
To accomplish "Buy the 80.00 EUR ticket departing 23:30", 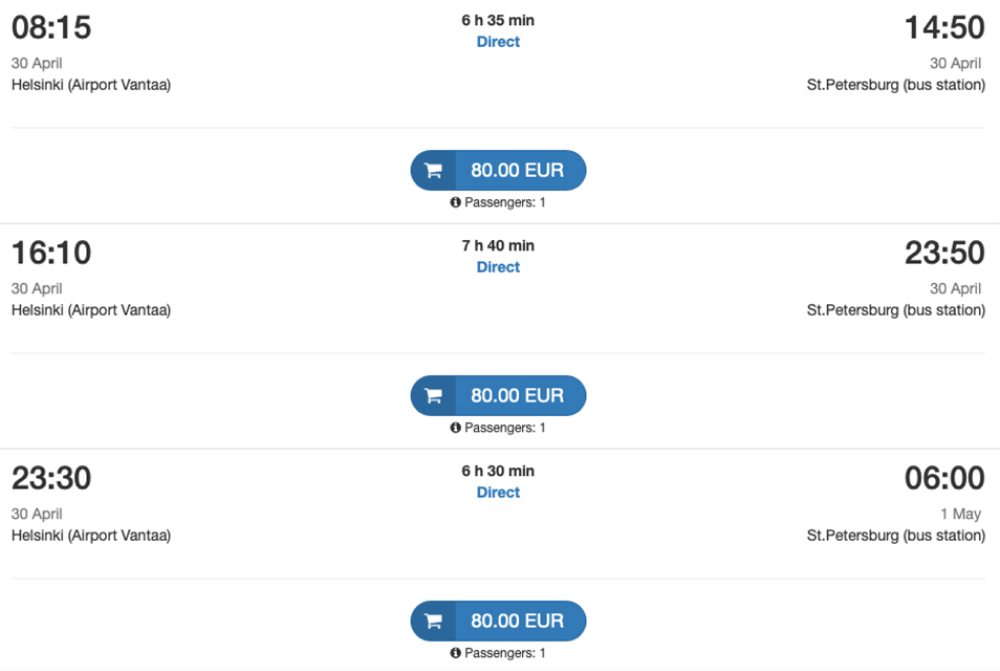I will click(498, 621).
